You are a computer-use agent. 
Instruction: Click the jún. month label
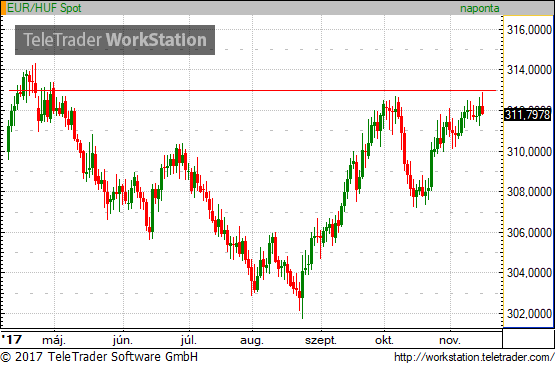(123, 341)
